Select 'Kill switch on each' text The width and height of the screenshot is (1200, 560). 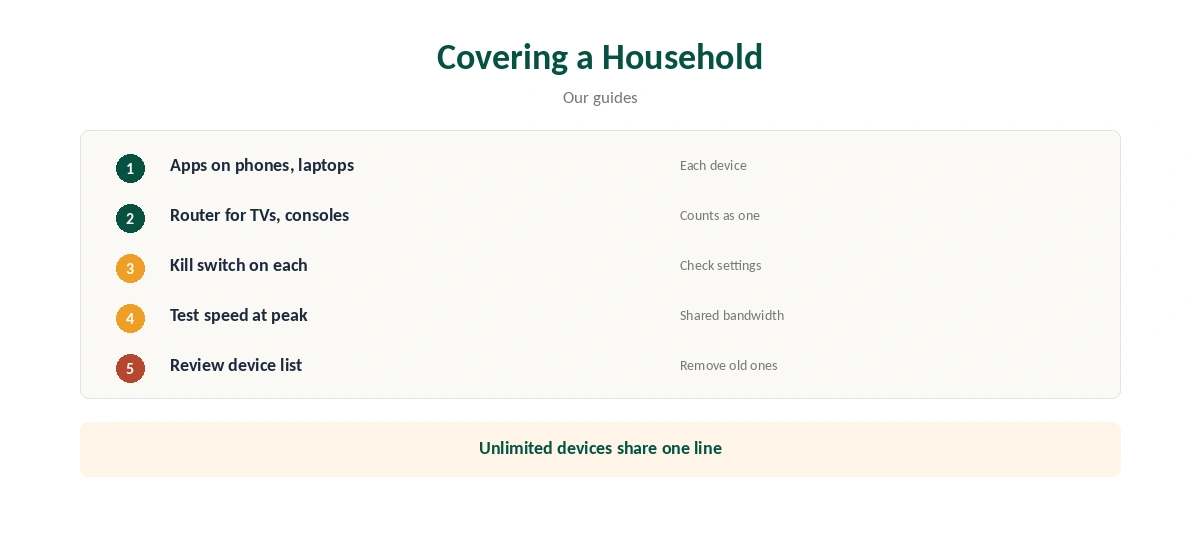[238, 265]
